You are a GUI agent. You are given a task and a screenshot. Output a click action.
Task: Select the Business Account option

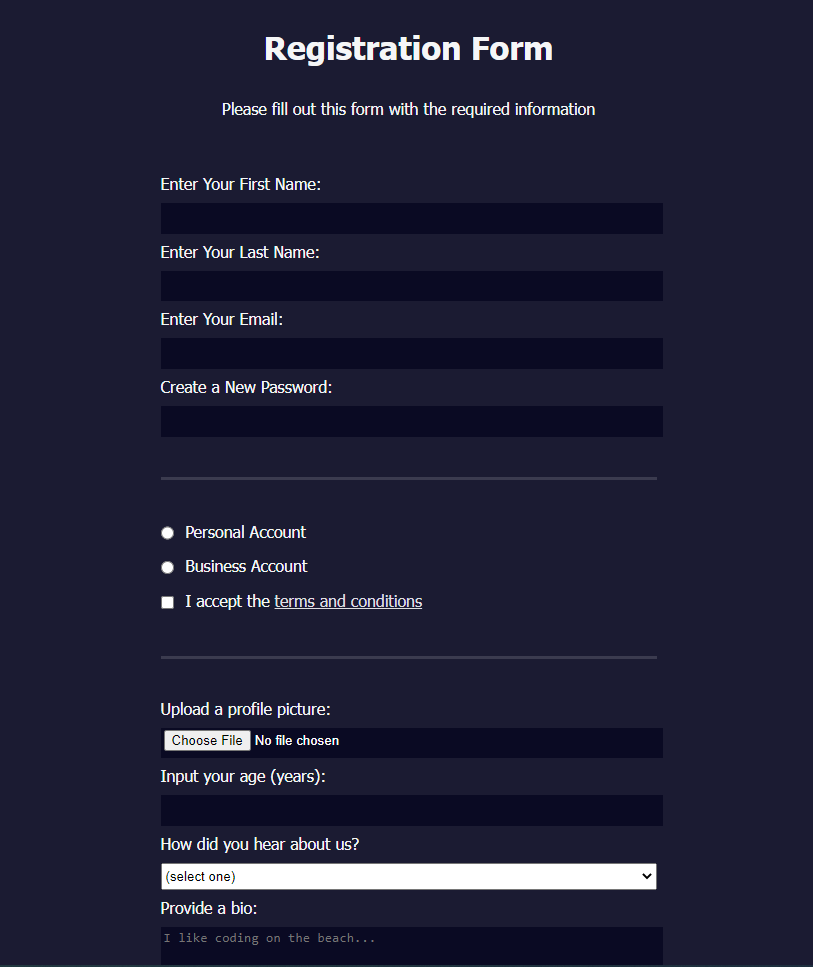pos(167,567)
